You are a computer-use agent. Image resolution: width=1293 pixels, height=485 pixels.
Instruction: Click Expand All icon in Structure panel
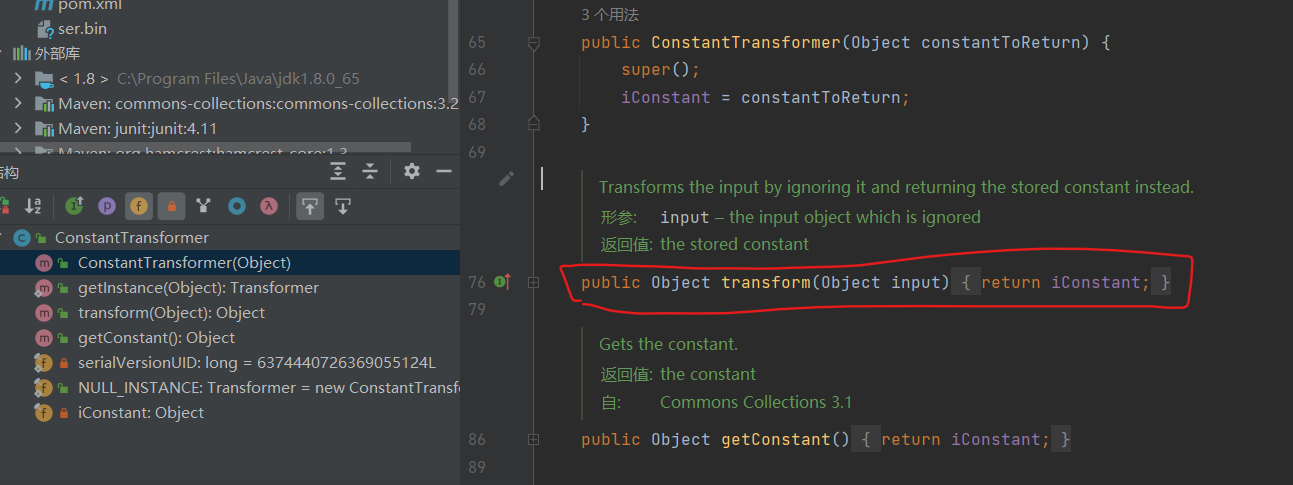click(338, 172)
